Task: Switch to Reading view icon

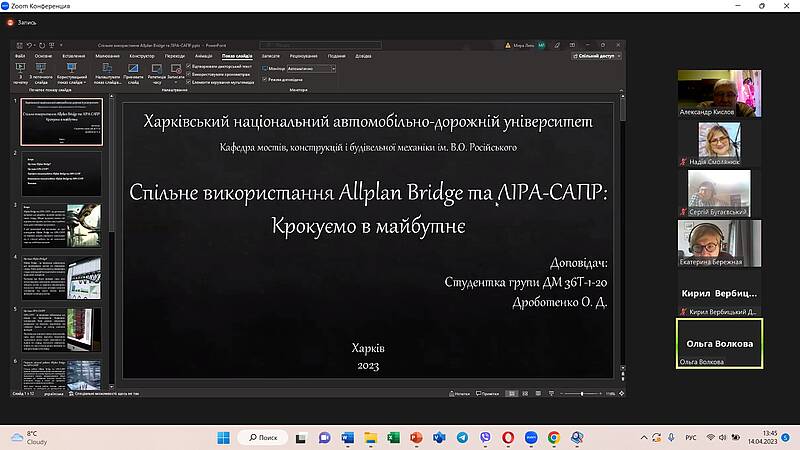Action: point(538,394)
